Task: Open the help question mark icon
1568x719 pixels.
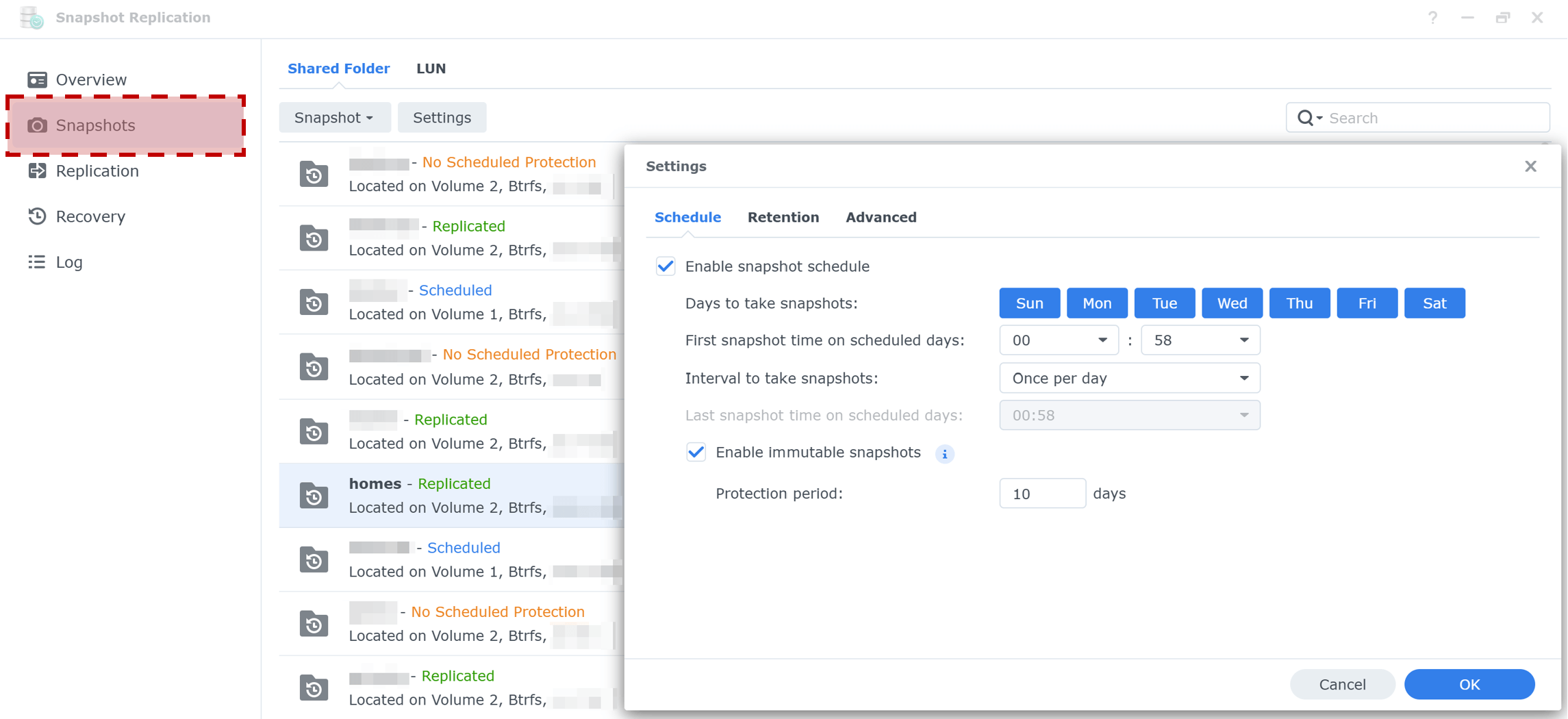Action: [x=1432, y=18]
